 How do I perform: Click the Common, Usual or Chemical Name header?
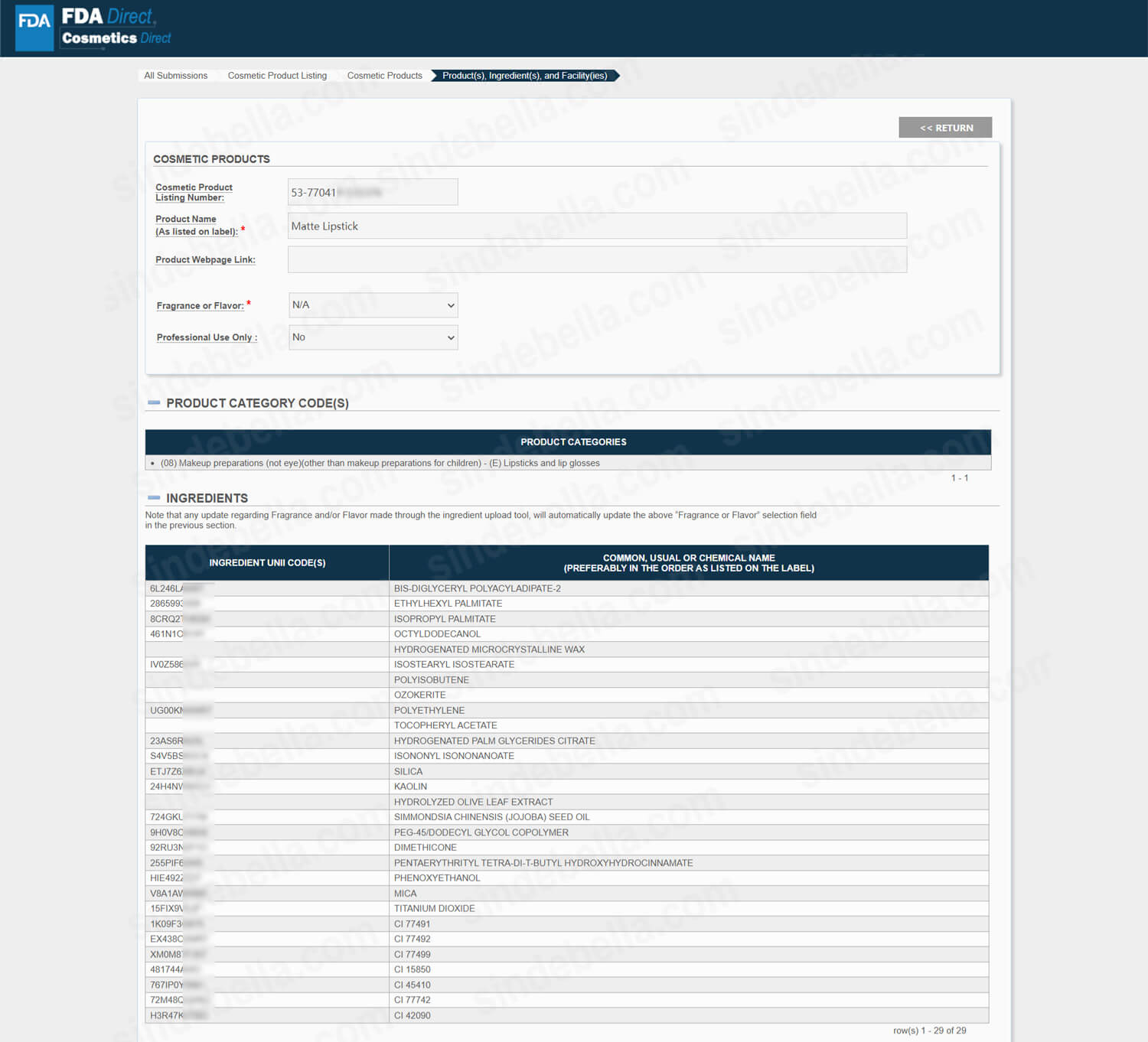tap(689, 562)
